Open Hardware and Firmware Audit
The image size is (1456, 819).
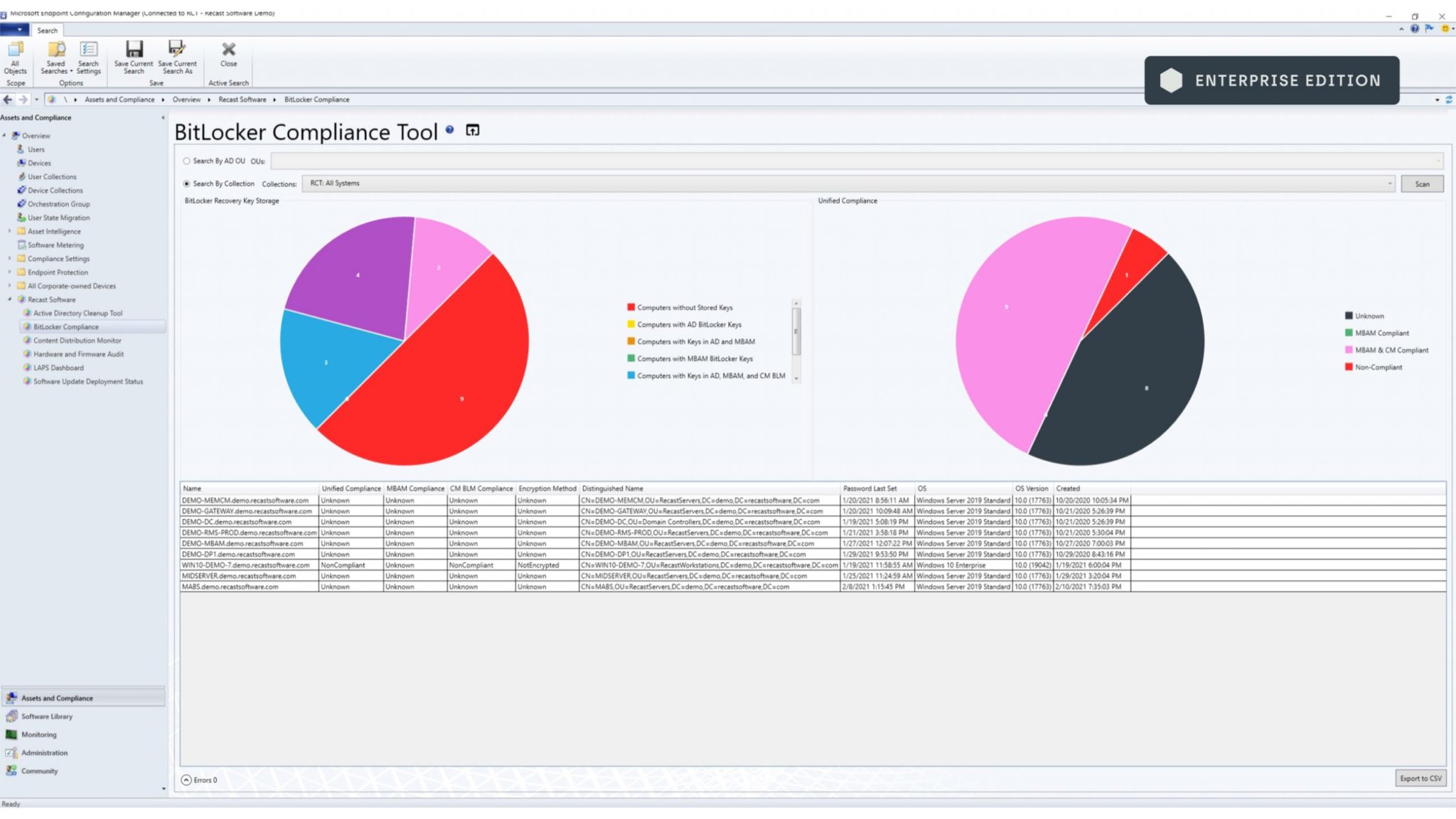[x=78, y=354]
